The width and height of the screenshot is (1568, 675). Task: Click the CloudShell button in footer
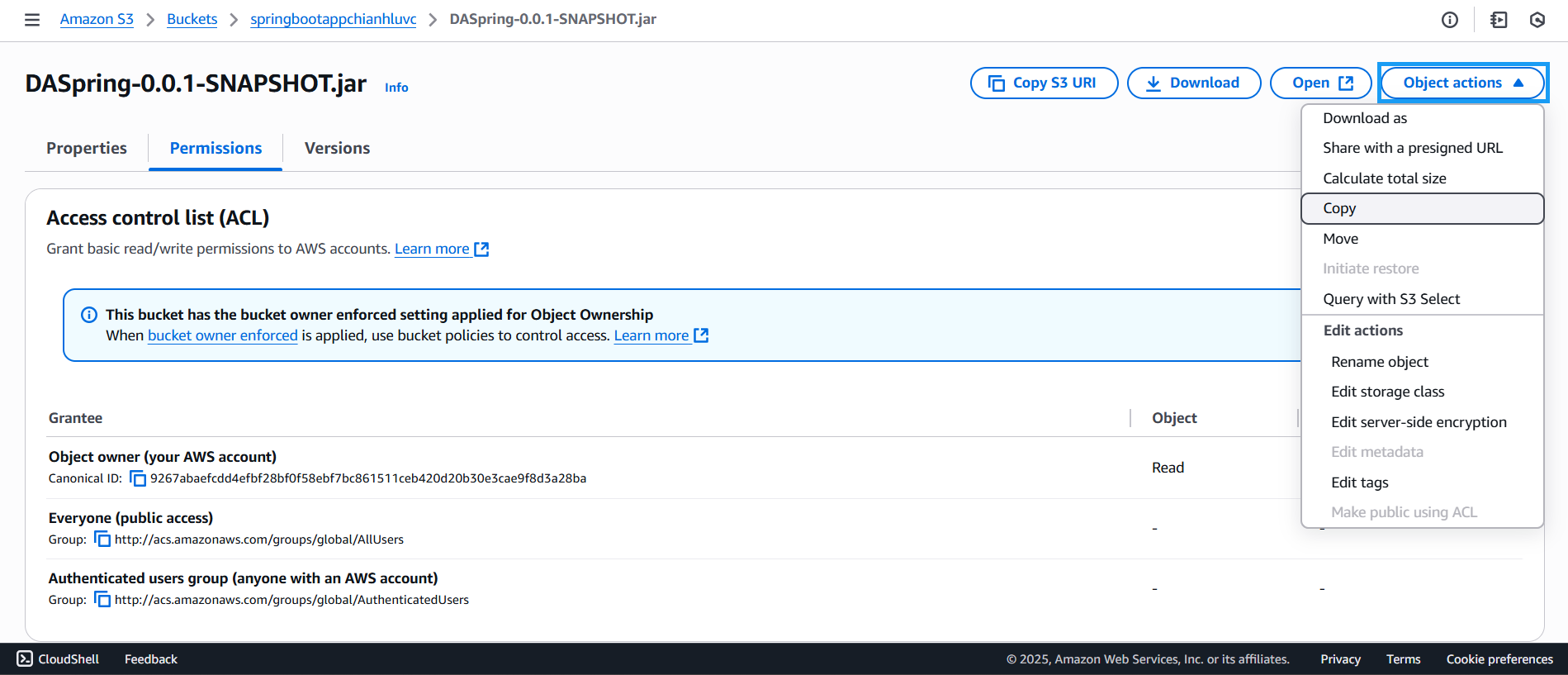58,658
